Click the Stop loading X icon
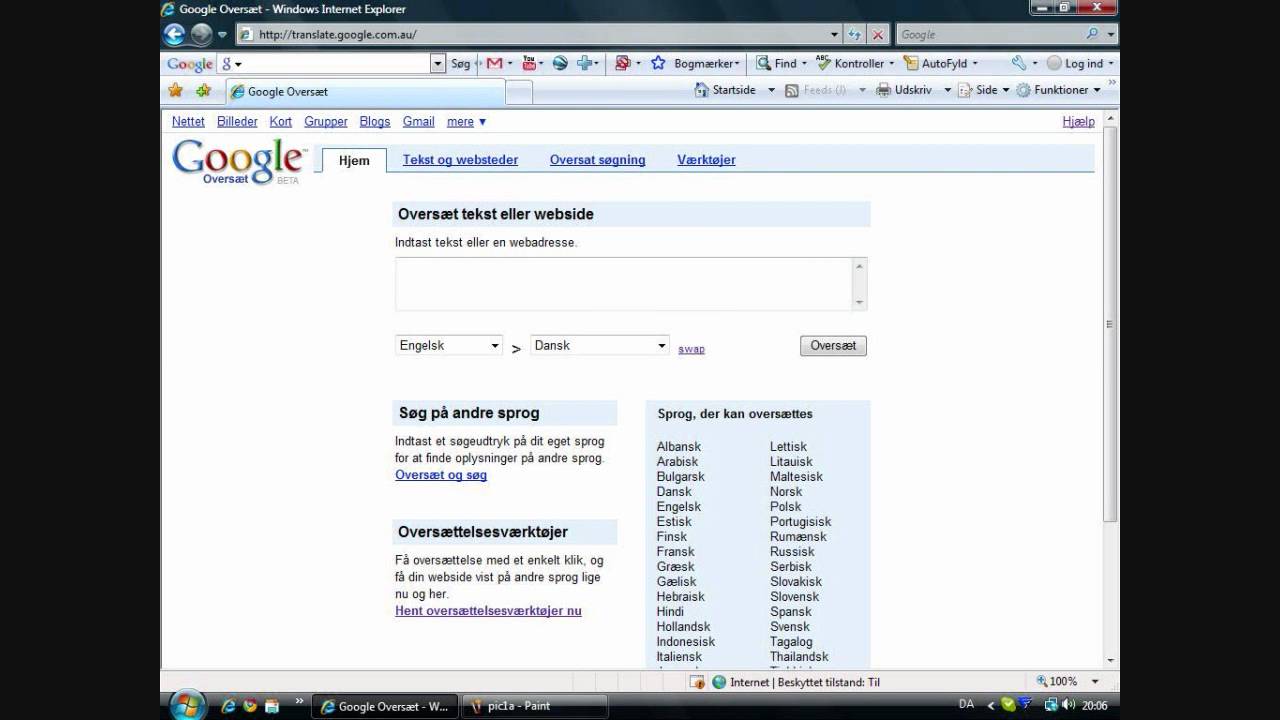1280x720 pixels. [878, 34]
